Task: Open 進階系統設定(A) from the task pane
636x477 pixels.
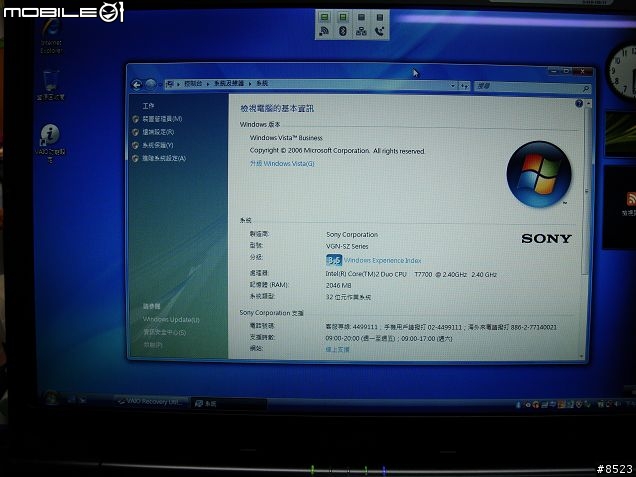Action: coord(164,158)
